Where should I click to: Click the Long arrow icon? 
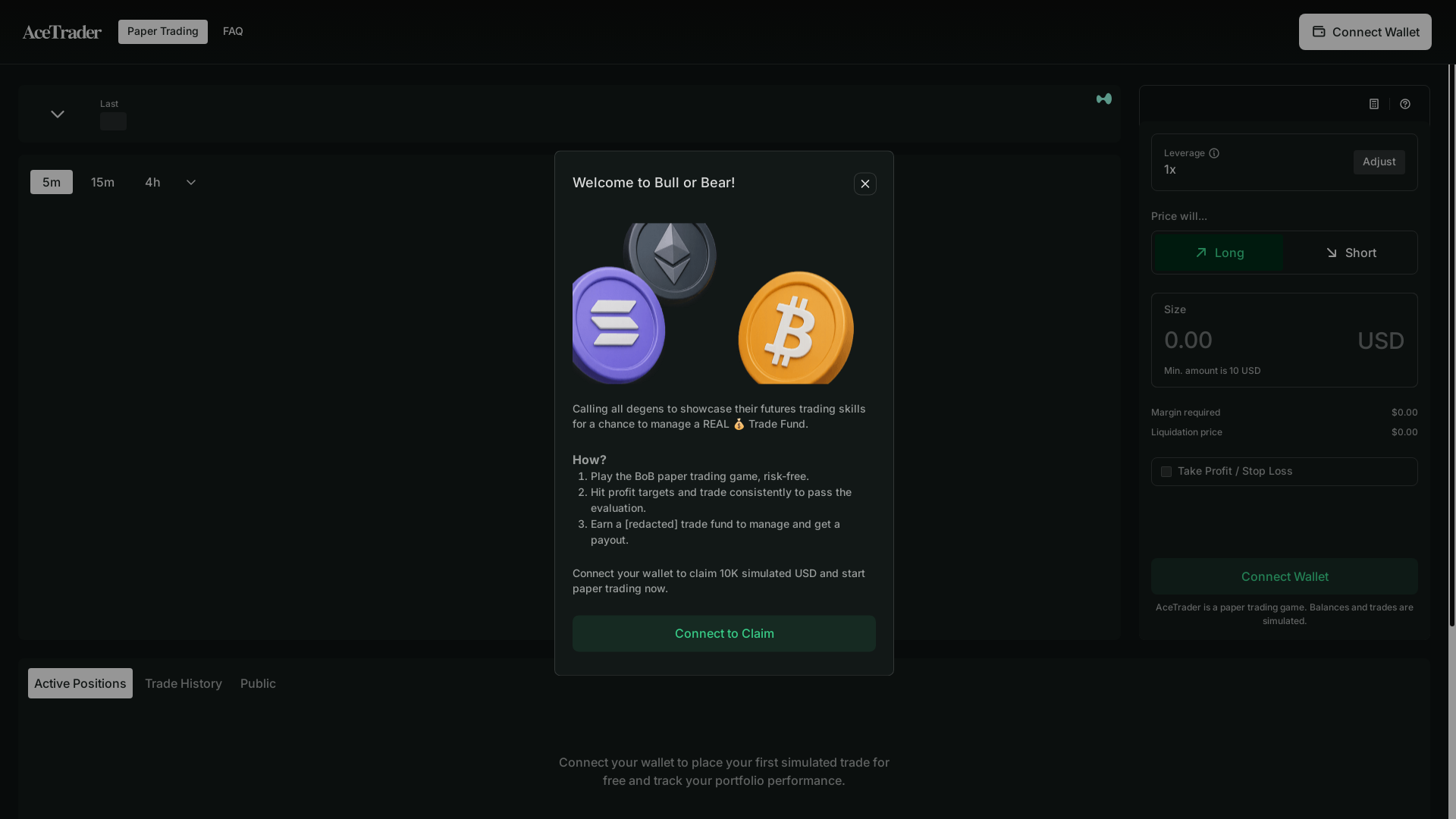point(1201,253)
